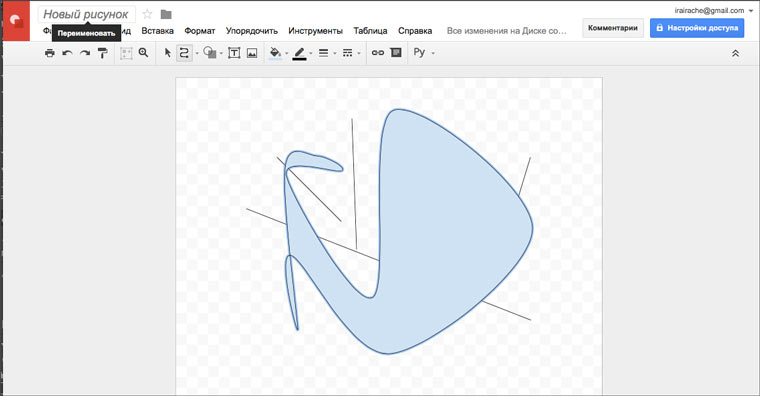Open the Google Drawings home logo
This screenshot has height=396, width=760.
point(16,21)
